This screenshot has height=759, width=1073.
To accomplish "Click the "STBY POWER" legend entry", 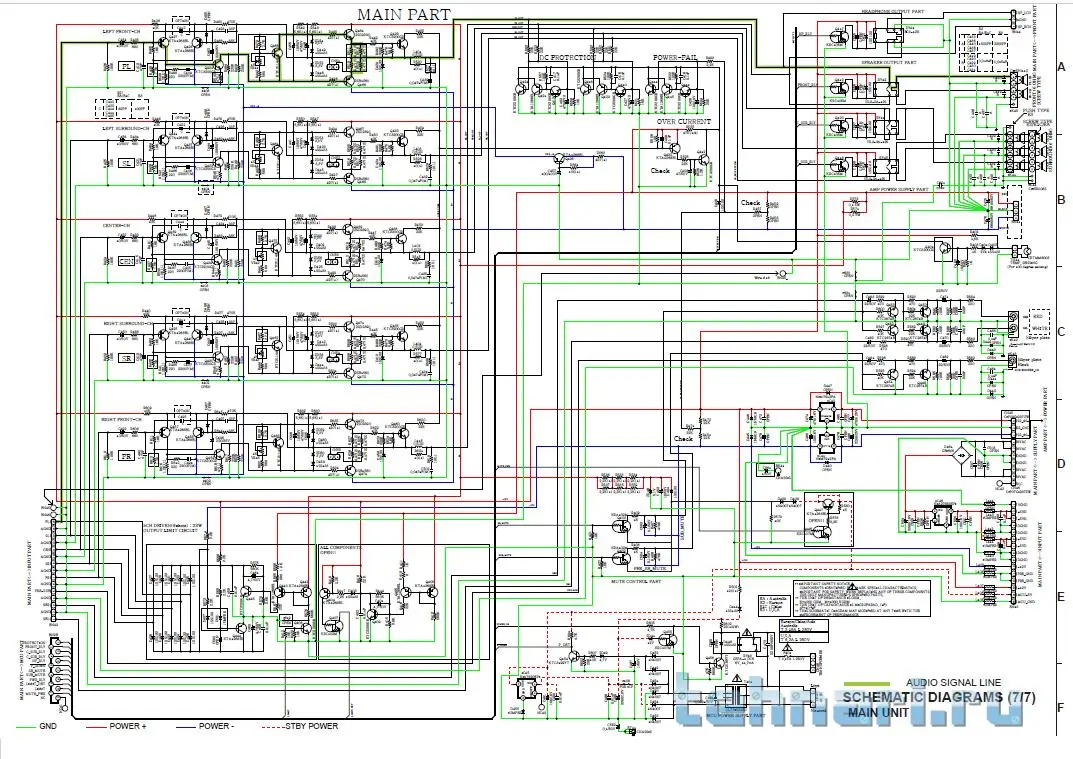I will (311, 726).
